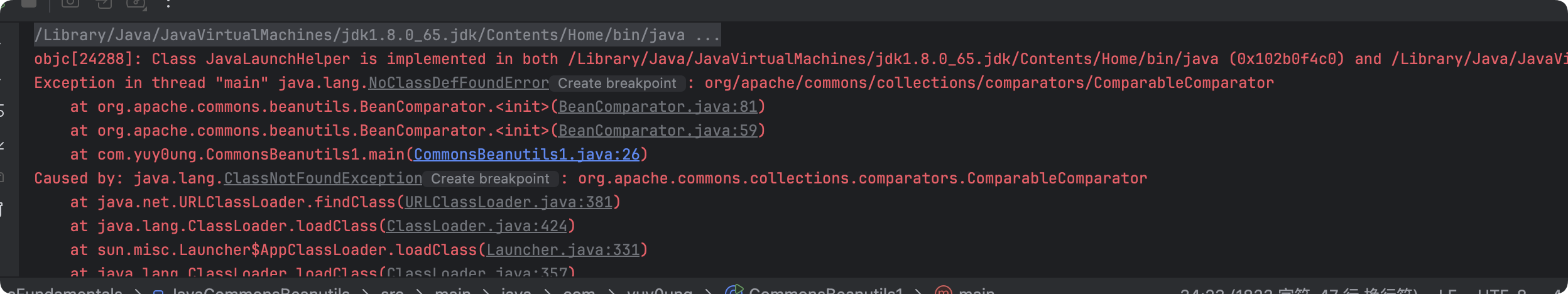The width and height of the screenshot is (1568, 294).
Task: Click Create breakpoint next to ClassNotFoundException
Action: click(490, 179)
